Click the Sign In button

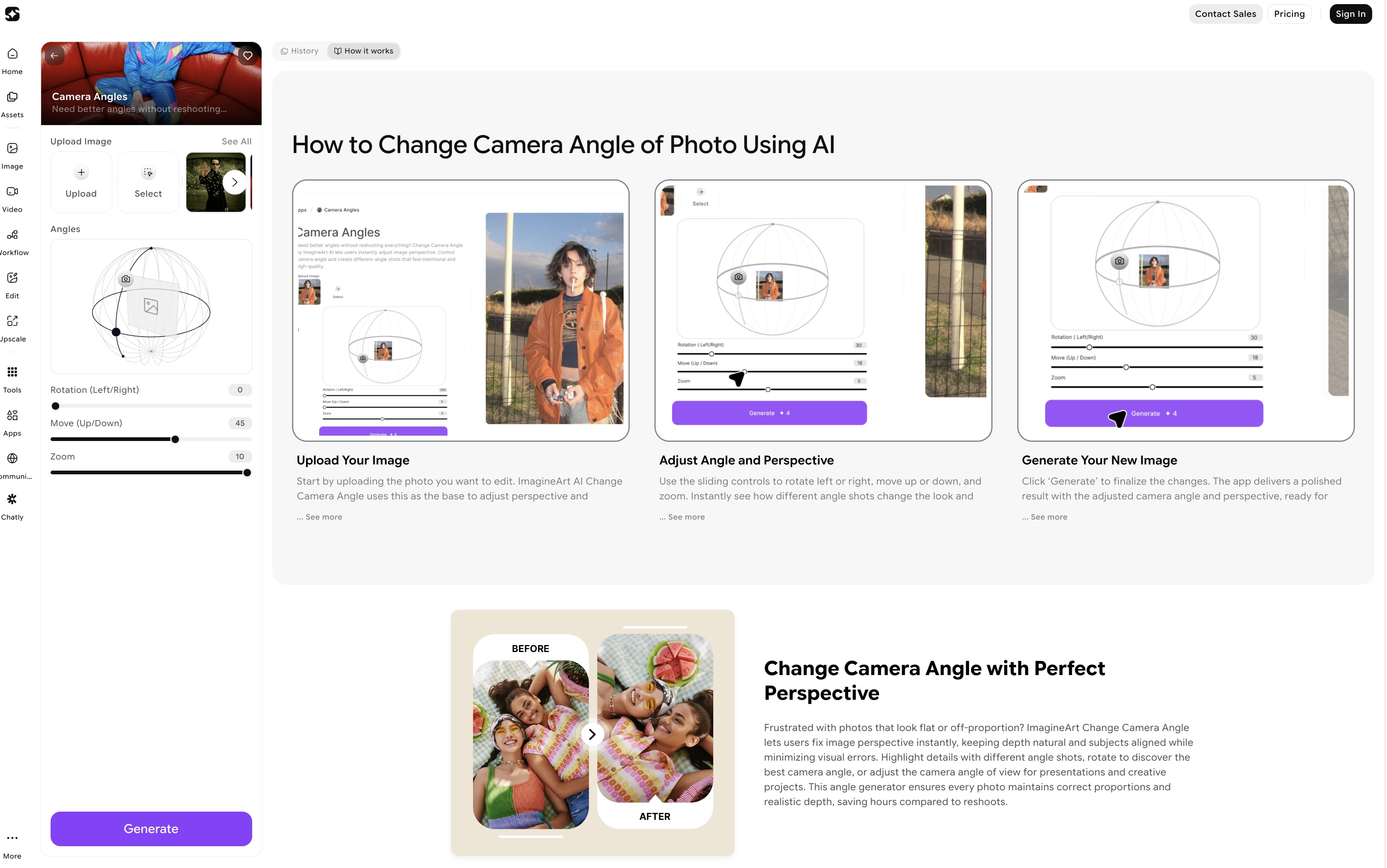[x=1350, y=14]
